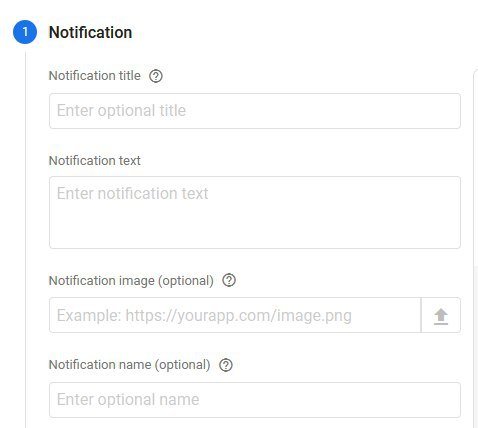Viewport: 478px width, 428px height.
Task: Focus the Notification title input field
Action: pyautogui.click(x=255, y=111)
